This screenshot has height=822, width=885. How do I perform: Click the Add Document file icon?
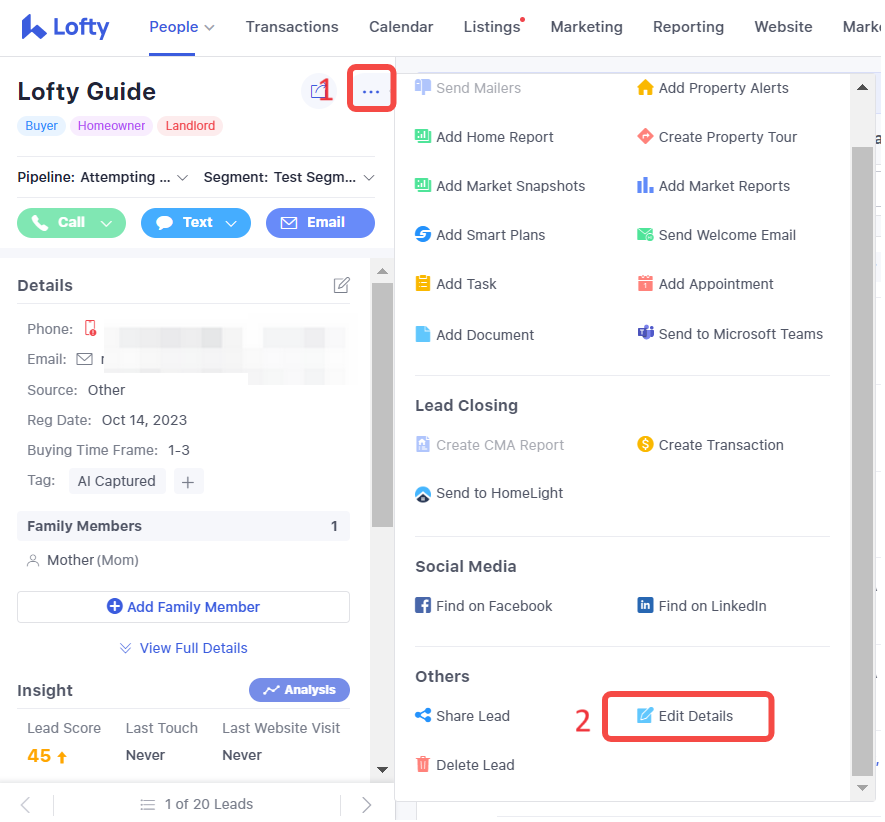[x=423, y=334]
